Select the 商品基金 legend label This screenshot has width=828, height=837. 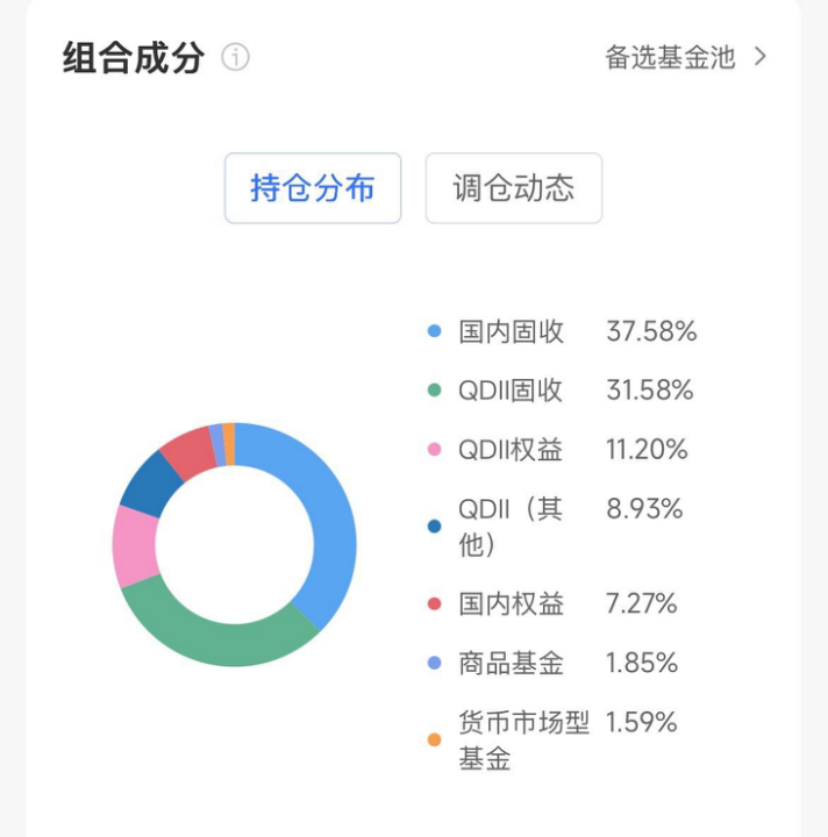coord(511,663)
